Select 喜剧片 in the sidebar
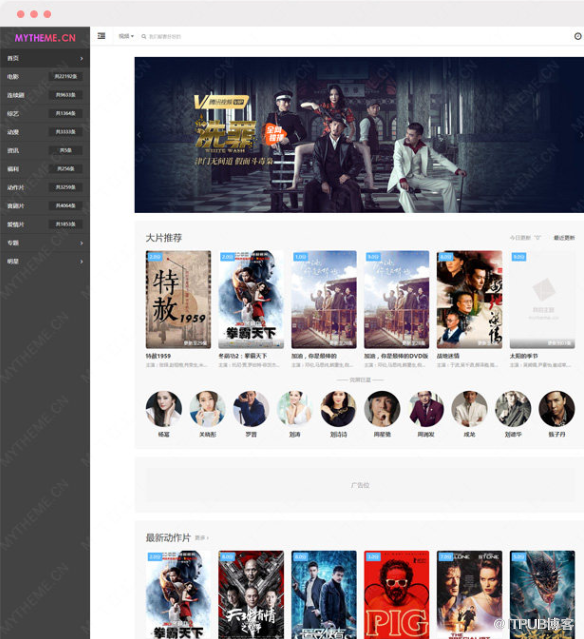This screenshot has width=584, height=639. coord(45,206)
